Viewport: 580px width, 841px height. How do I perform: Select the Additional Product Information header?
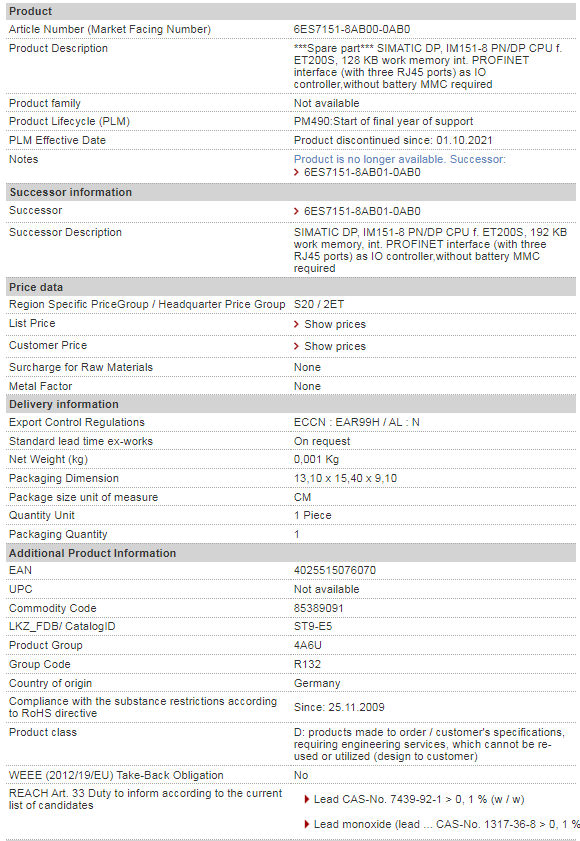coord(291,553)
